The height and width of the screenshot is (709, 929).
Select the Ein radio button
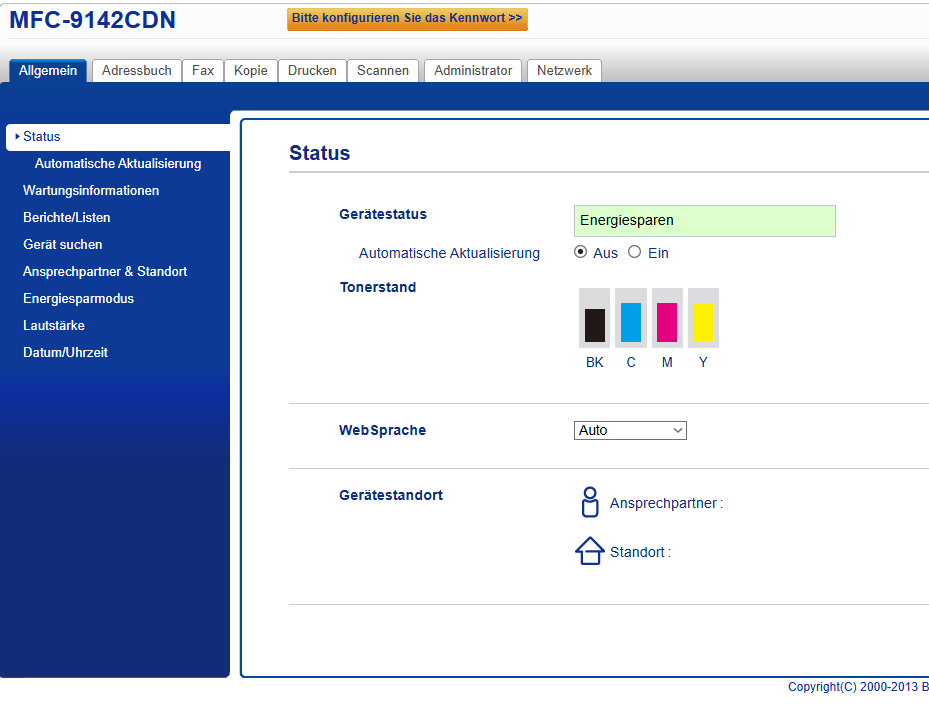pyautogui.click(x=635, y=252)
